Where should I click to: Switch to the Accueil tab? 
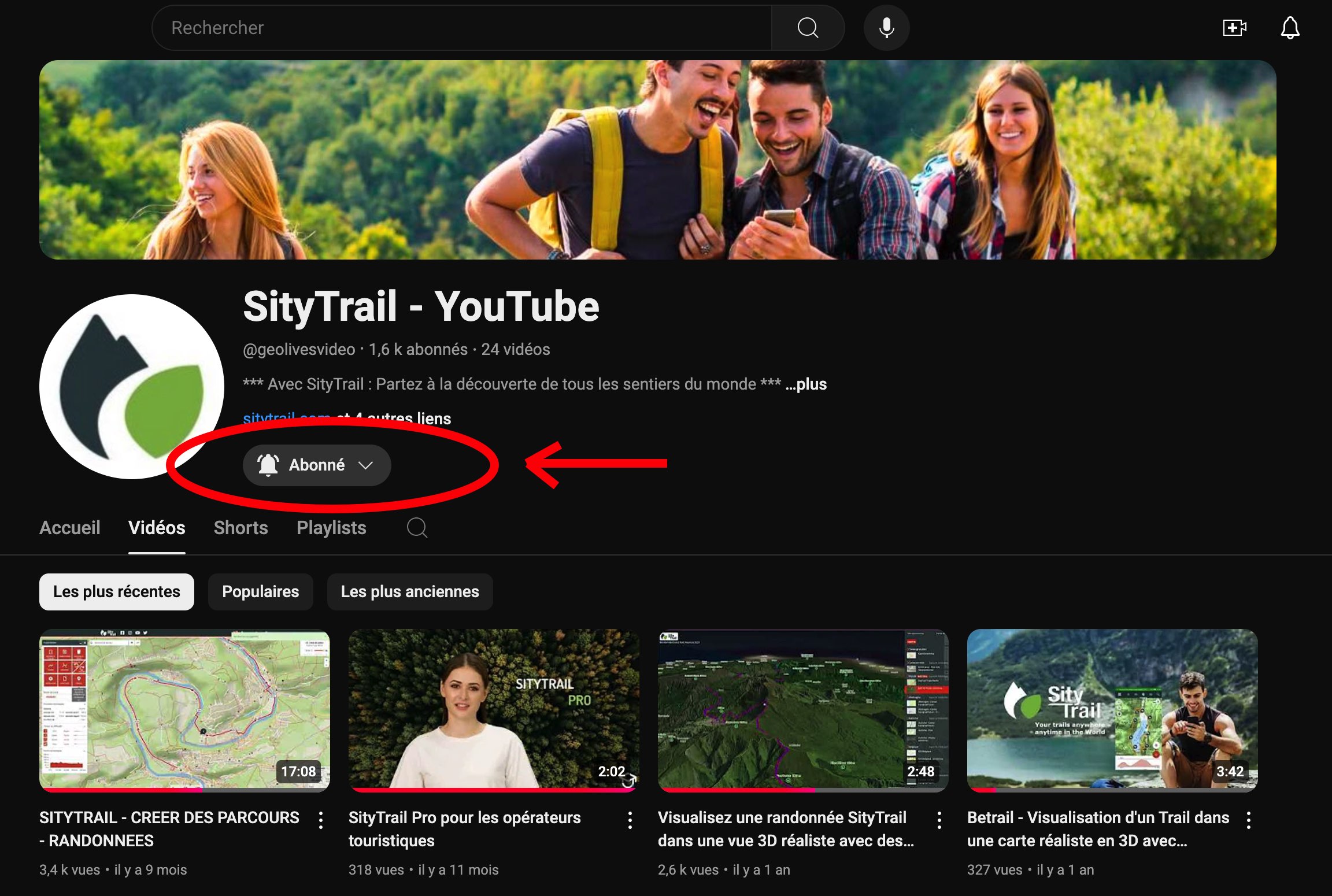tap(70, 528)
